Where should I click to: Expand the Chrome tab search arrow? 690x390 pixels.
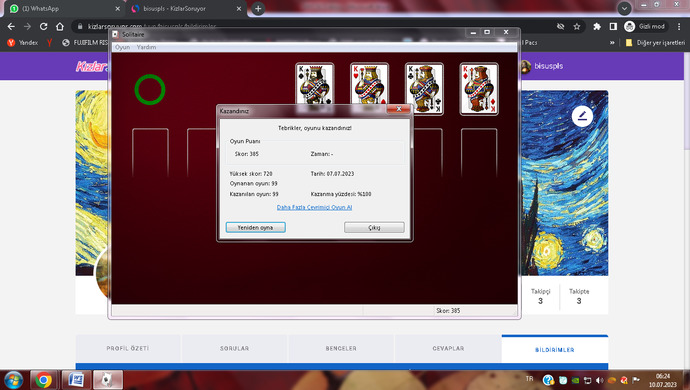pyautogui.click(x=624, y=8)
